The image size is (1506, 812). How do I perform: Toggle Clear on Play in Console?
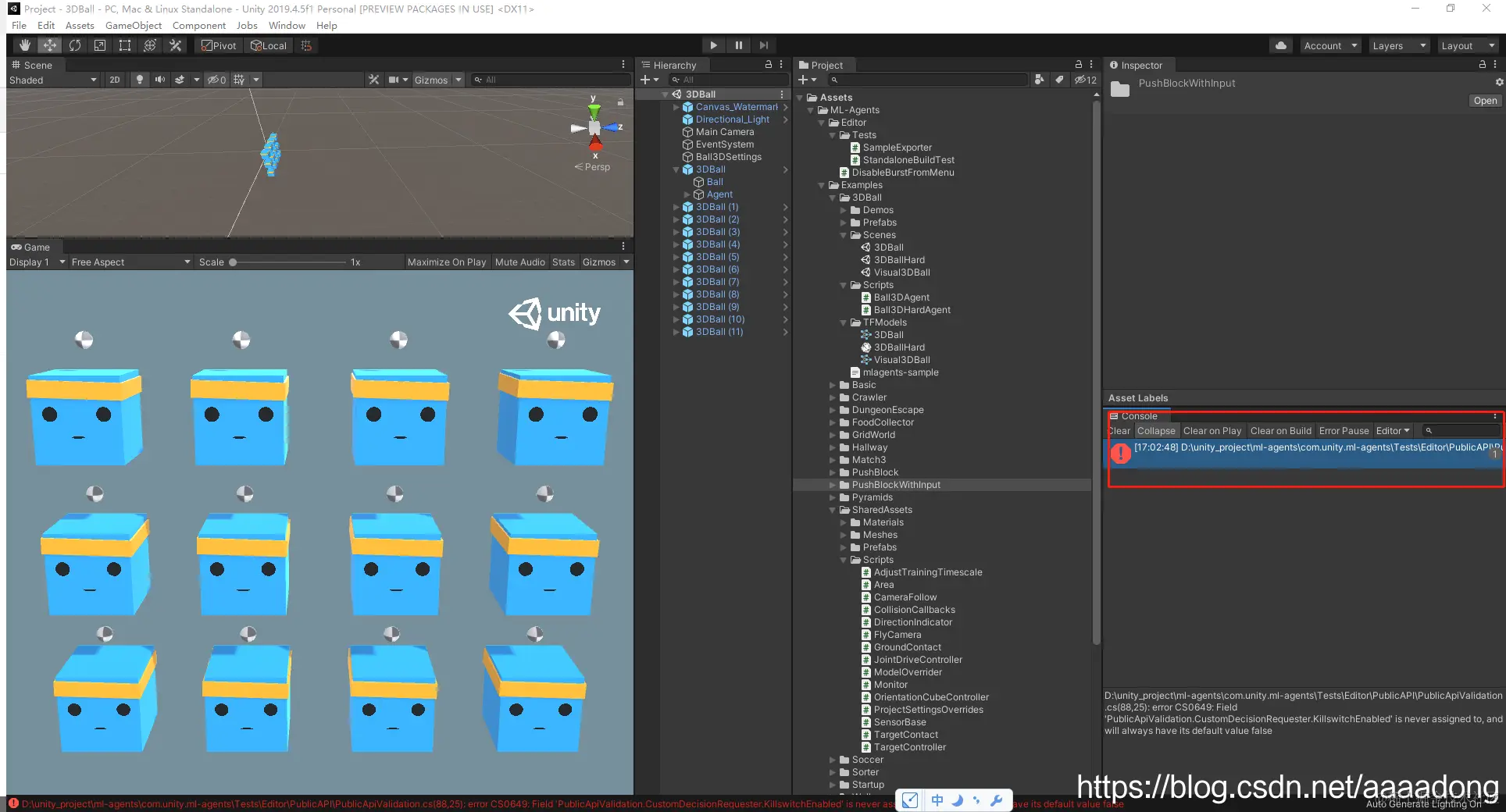coord(1212,431)
